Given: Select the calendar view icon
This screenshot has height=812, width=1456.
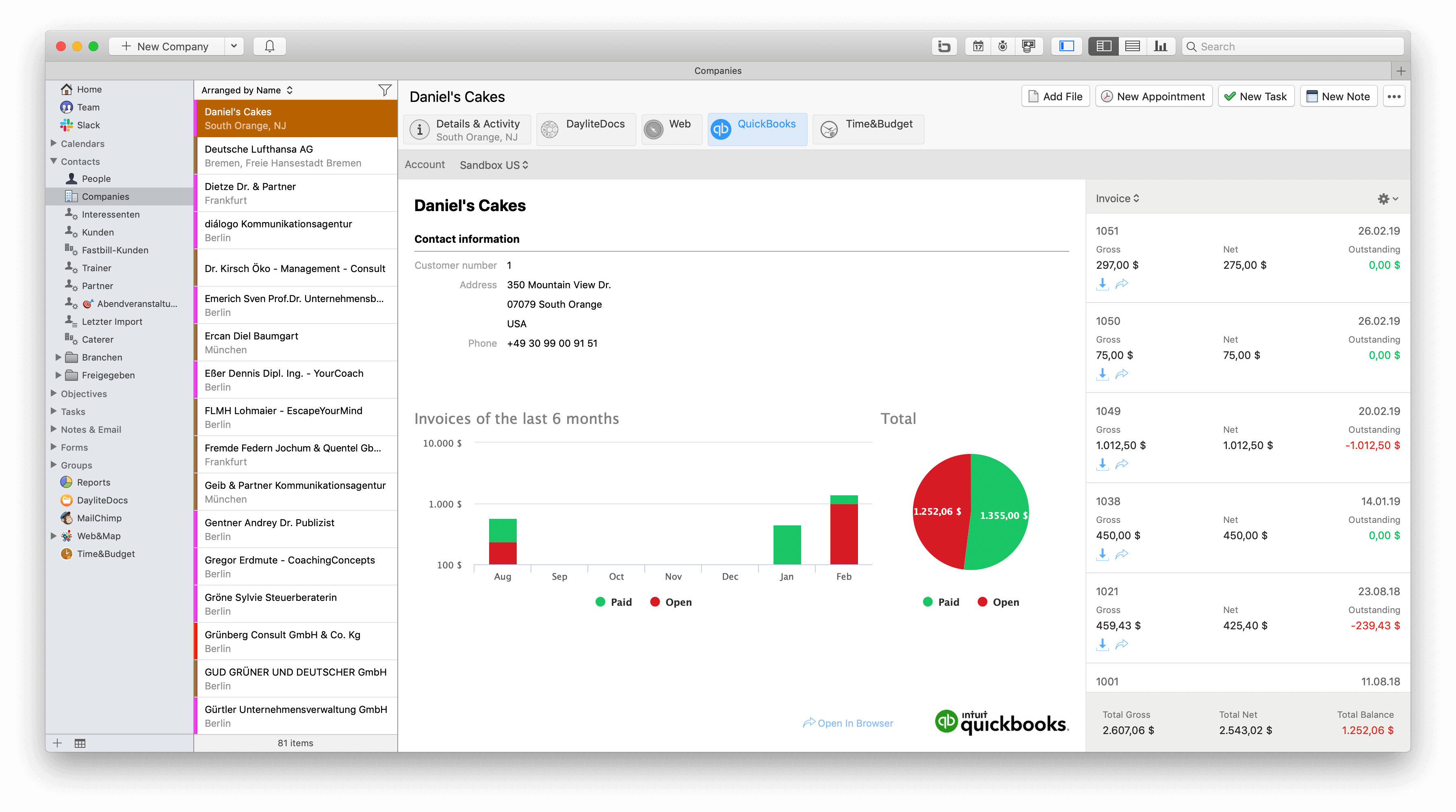Looking at the screenshot, I should coord(978,46).
